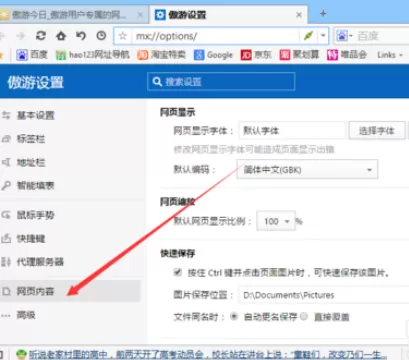Open the history clock icon
This screenshot has height=360, width=409.
pos(101,35)
